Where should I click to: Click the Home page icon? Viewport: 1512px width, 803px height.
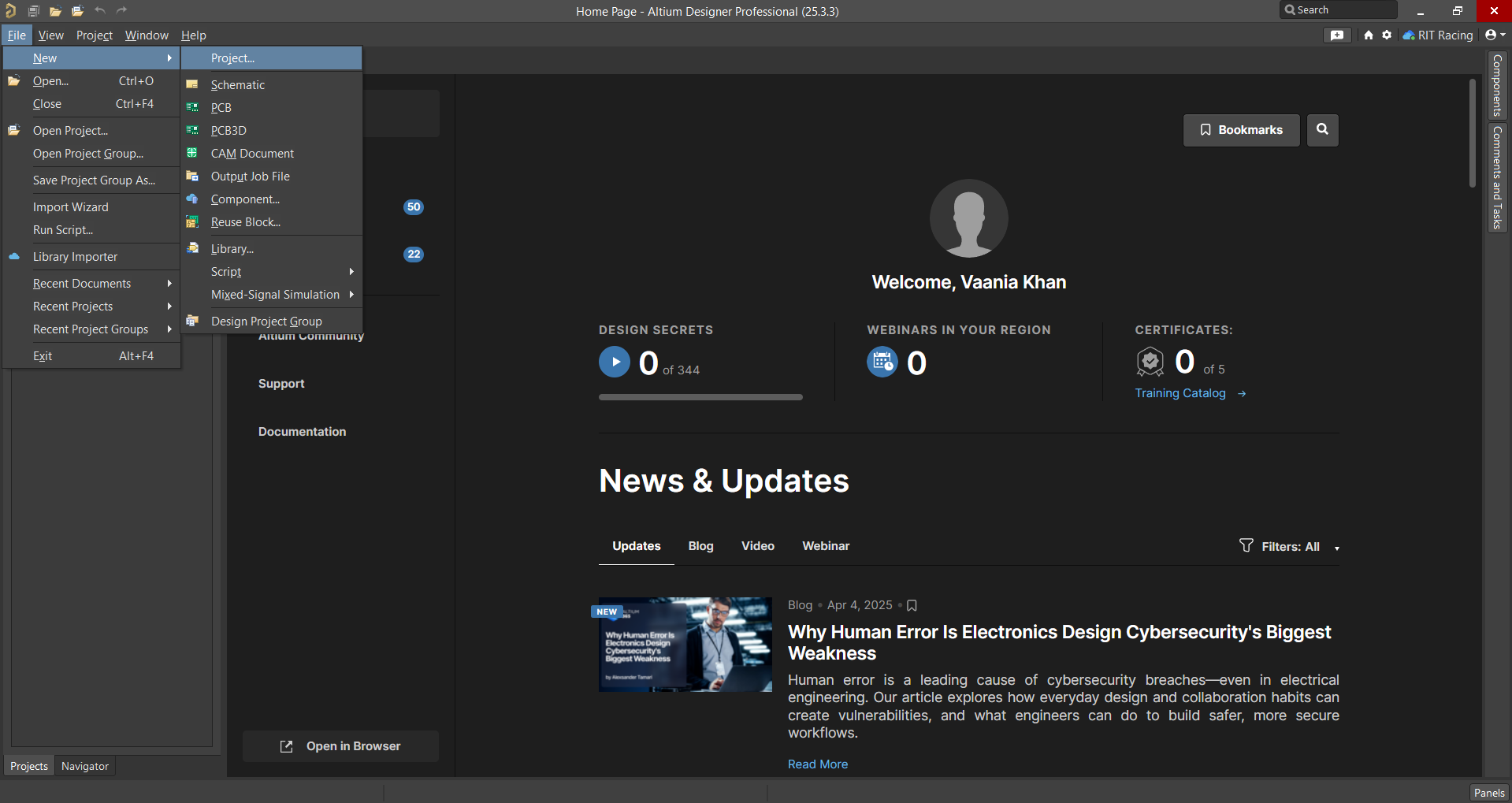click(1368, 35)
